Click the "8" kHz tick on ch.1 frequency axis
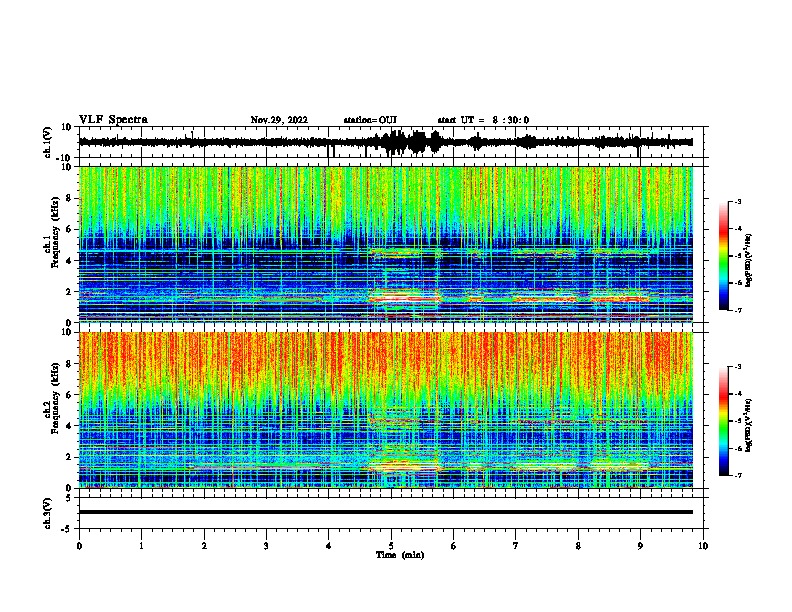Image resolution: width=792 pixels, height=612 pixels. [x=70, y=198]
